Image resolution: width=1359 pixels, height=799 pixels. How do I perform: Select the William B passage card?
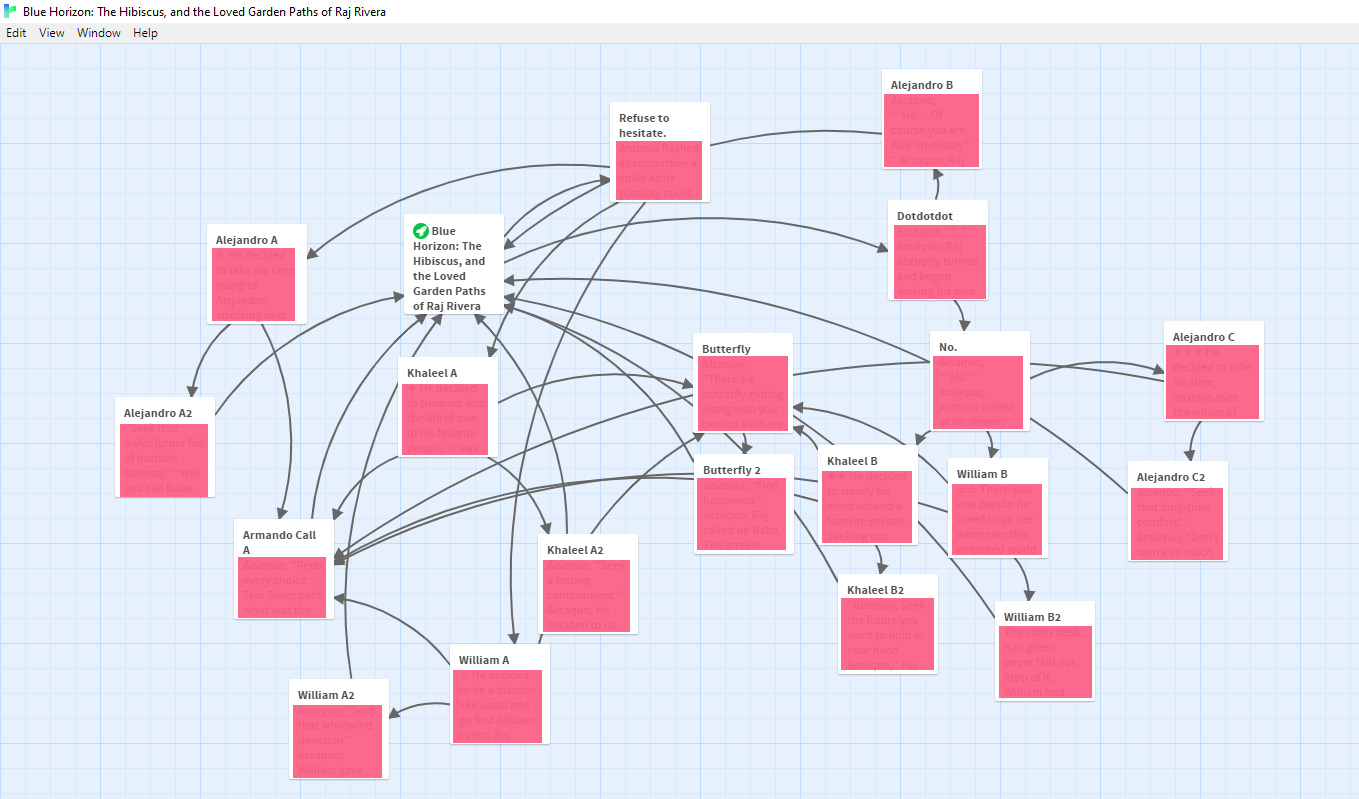(998, 508)
